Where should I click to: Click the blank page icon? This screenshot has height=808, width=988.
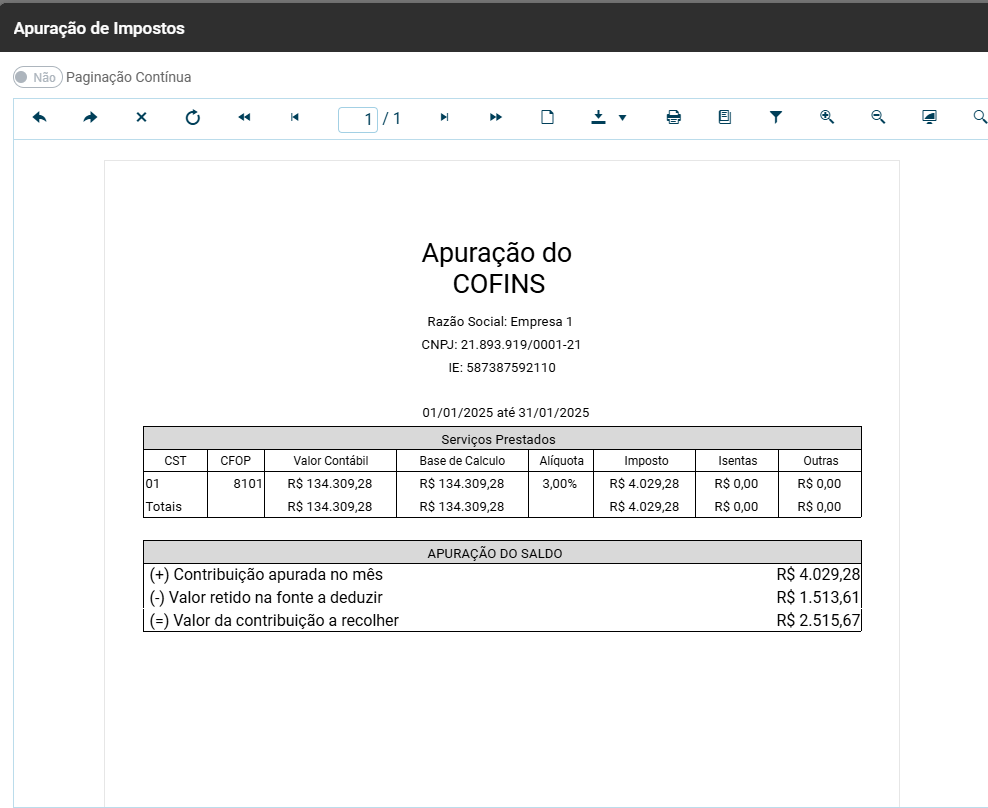click(547, 118)
